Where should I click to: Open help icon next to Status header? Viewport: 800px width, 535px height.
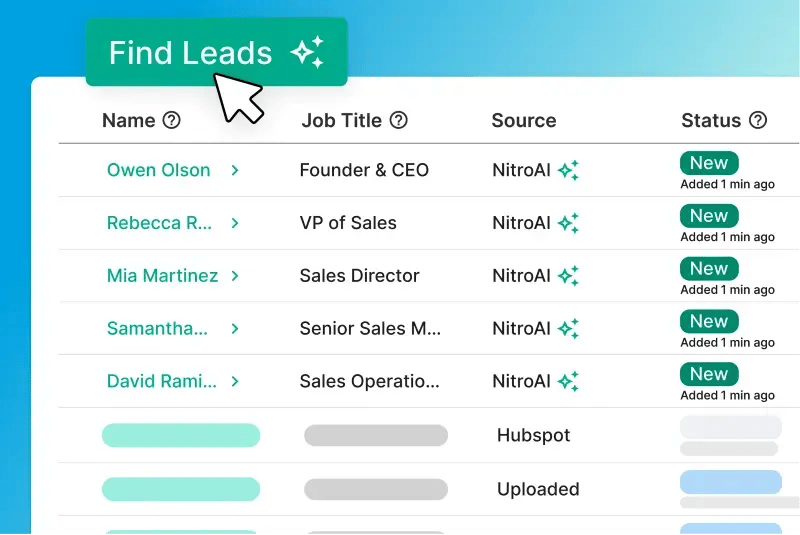(x=758, y=120)
